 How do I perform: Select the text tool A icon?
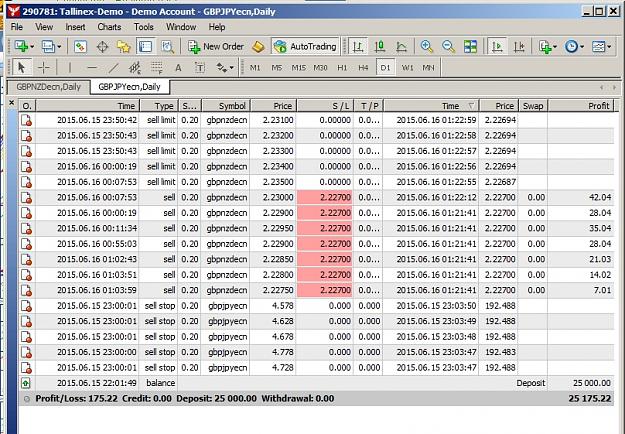pos(178,68)
